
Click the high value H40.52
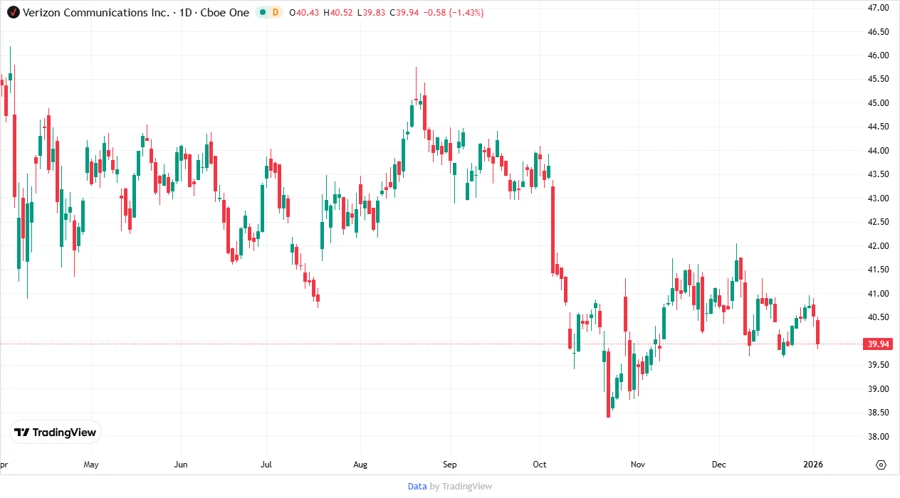coord(338,12)
